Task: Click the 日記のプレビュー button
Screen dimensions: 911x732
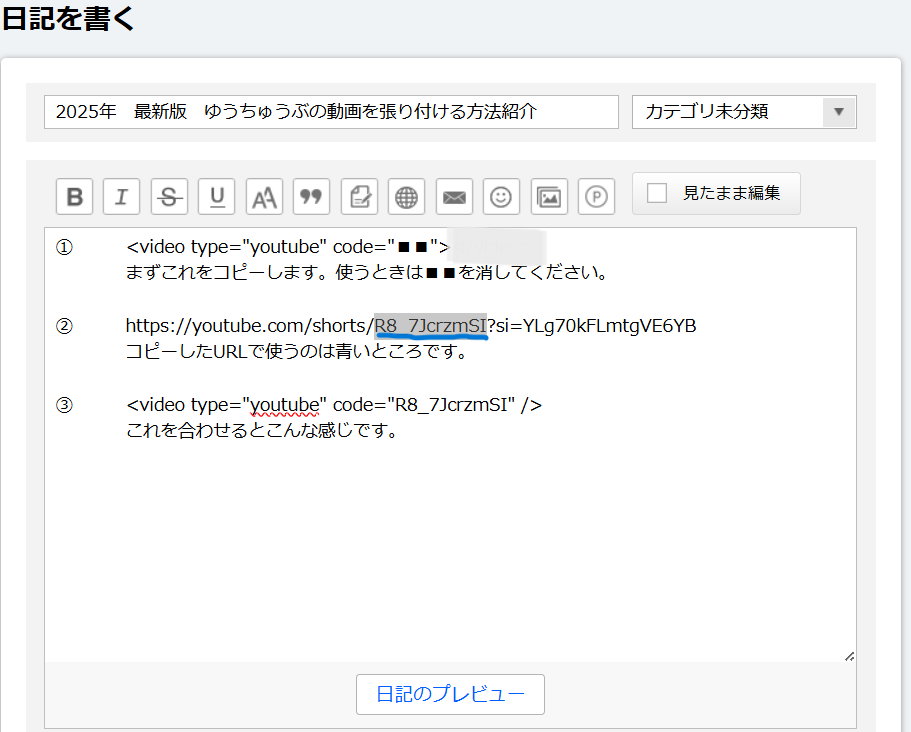Action: [x=450, y=694]
